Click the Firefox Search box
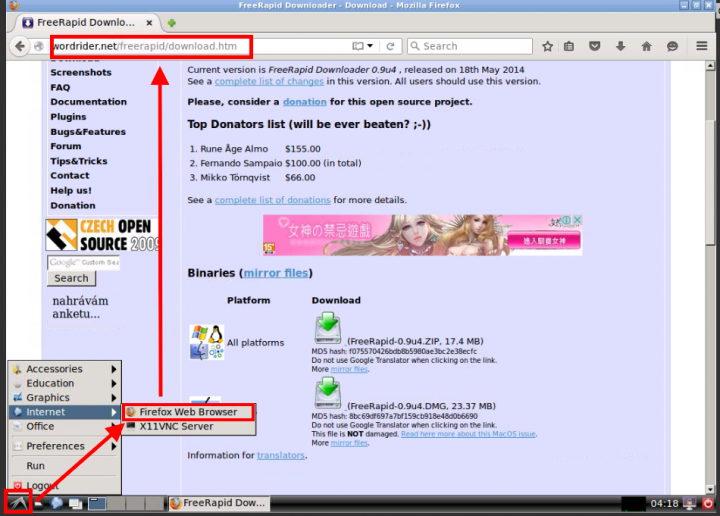Image resolution: width=720 pixels, height=516 pixels. pos(470,46)
